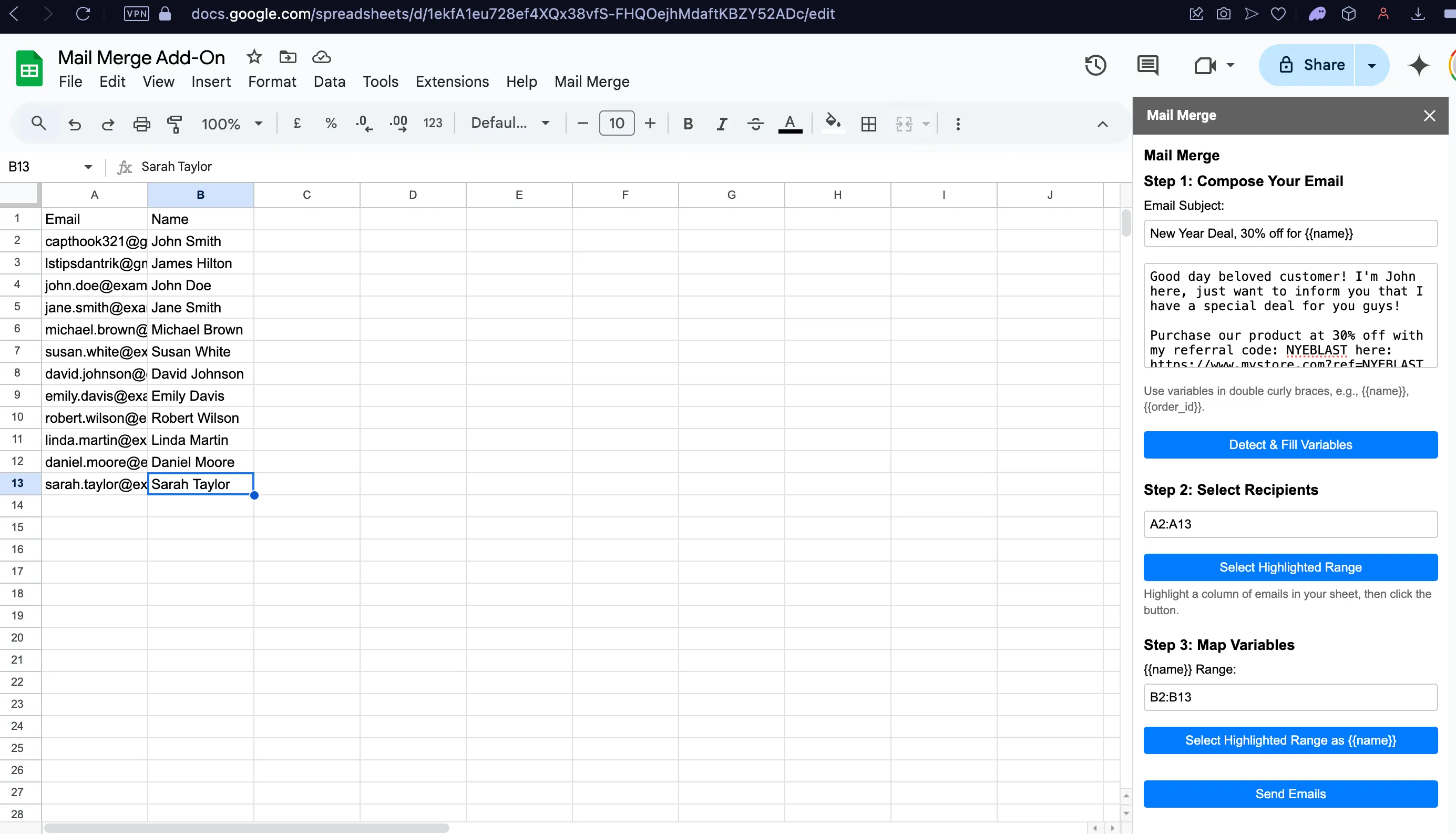Open the fill color picker
The width and height of the screenshot is (1456, 834).
833,123
